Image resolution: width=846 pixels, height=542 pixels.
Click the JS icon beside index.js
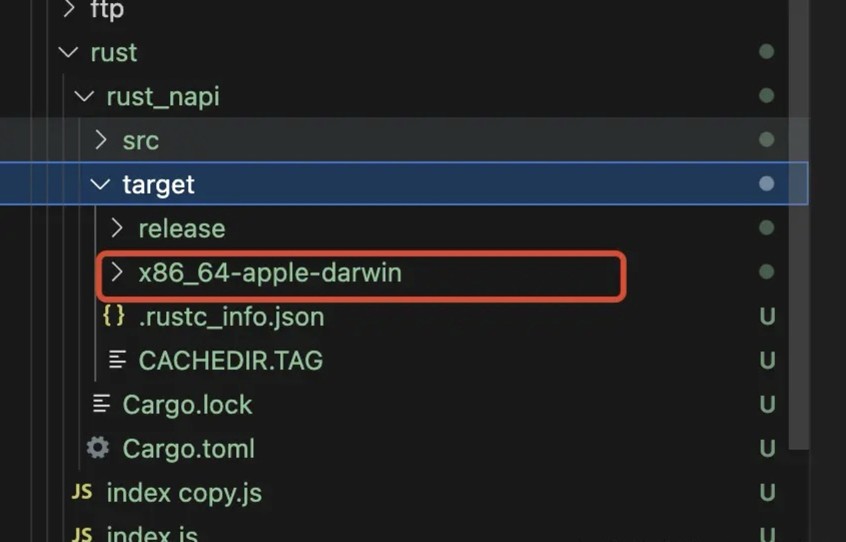pos(82,534)
